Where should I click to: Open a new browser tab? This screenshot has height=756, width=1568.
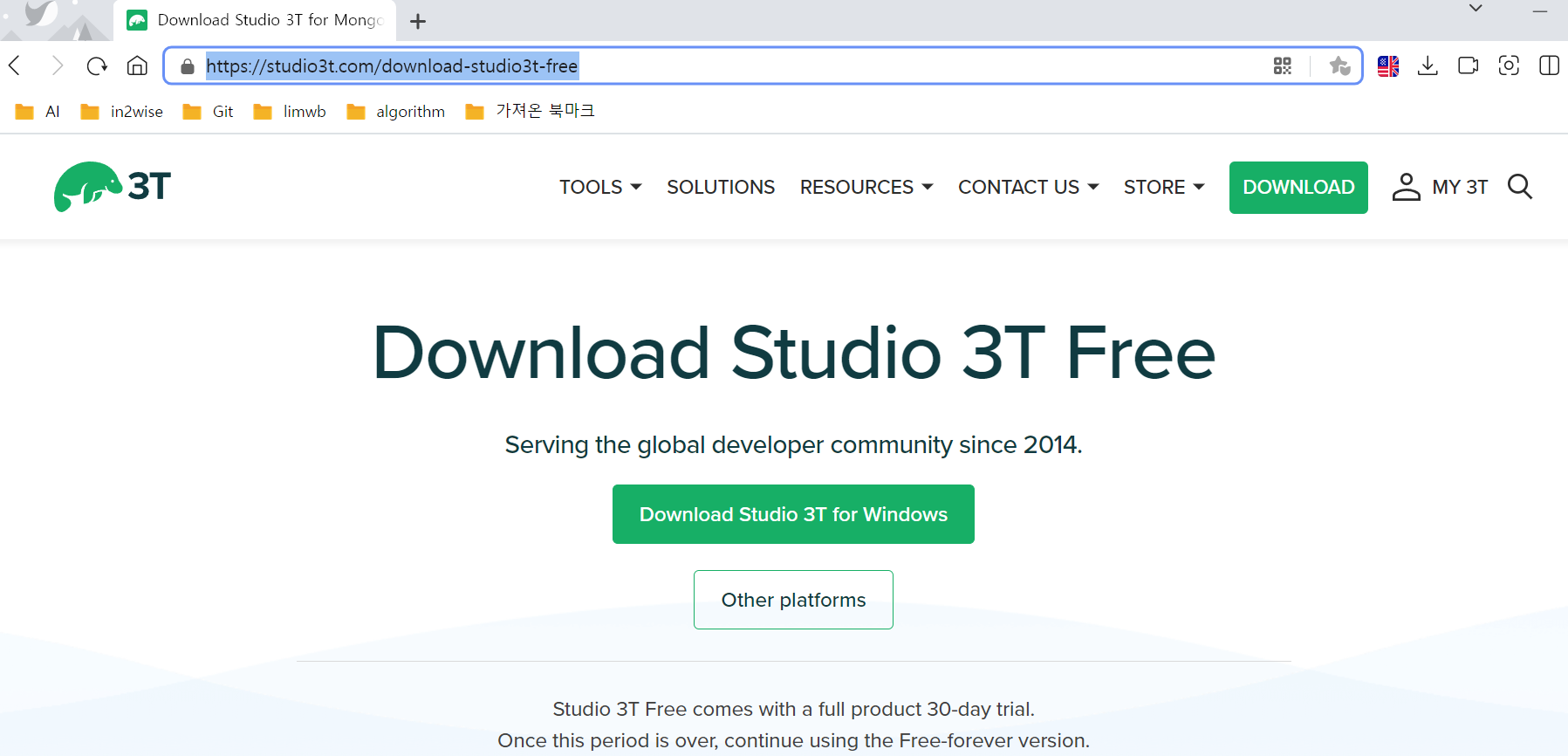pos(418,21)
